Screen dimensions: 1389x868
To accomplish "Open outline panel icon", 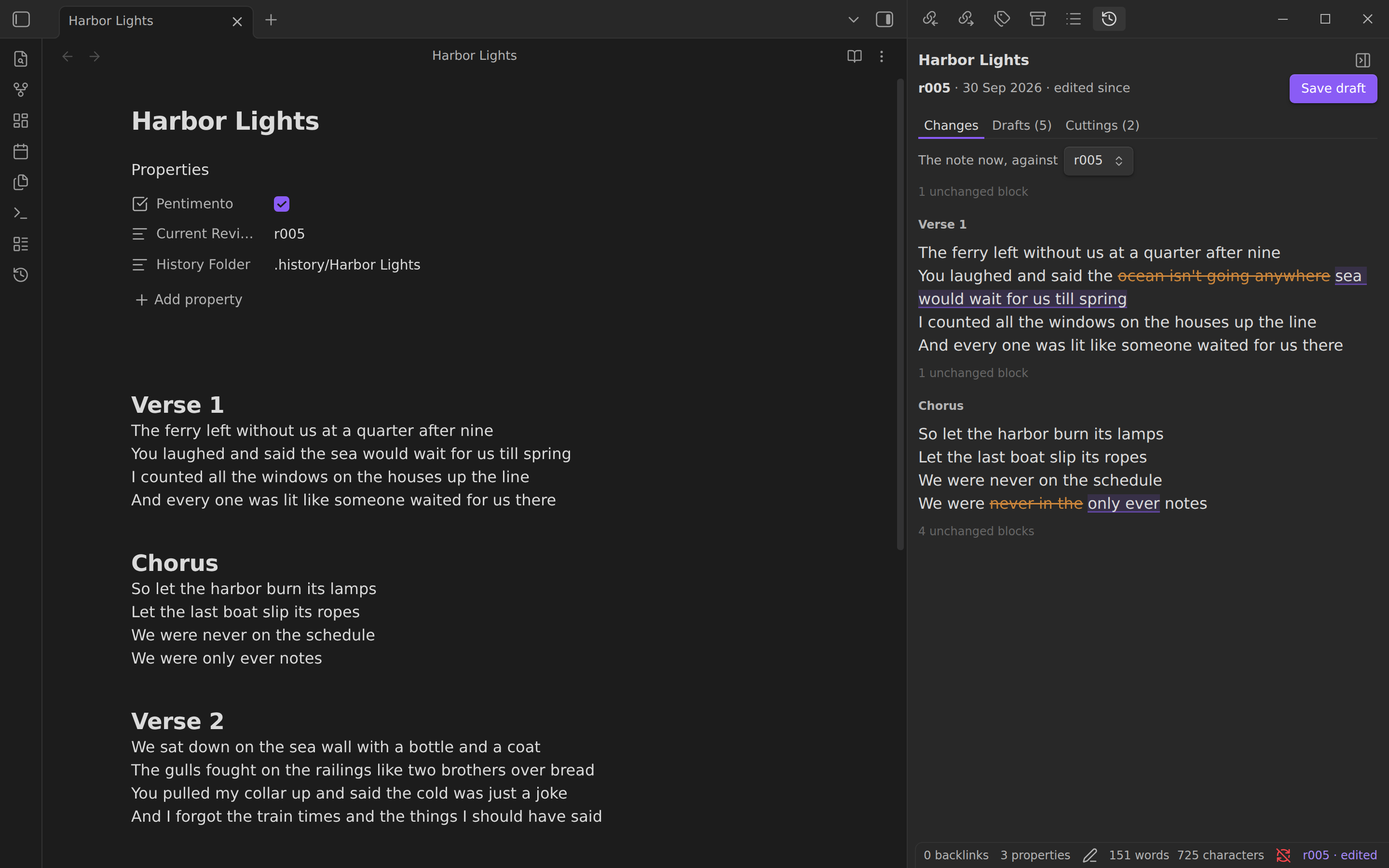I will [x=1073, y=19].
